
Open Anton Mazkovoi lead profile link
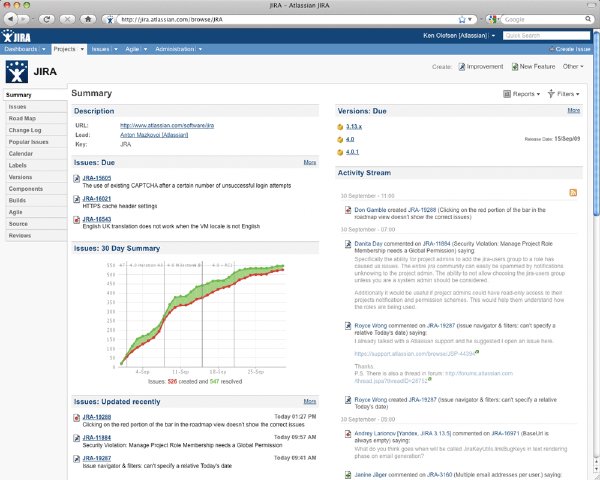tap(154, 135)
